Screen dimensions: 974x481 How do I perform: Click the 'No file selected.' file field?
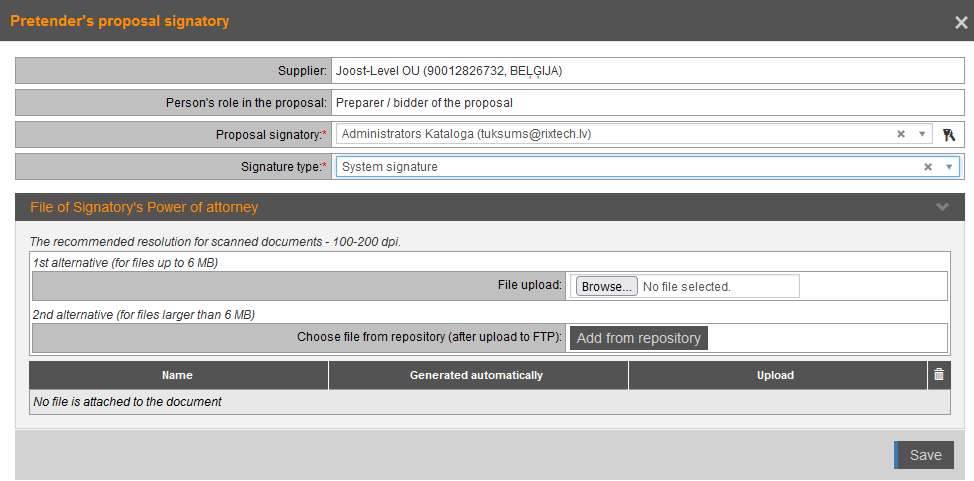click(718, 286)
